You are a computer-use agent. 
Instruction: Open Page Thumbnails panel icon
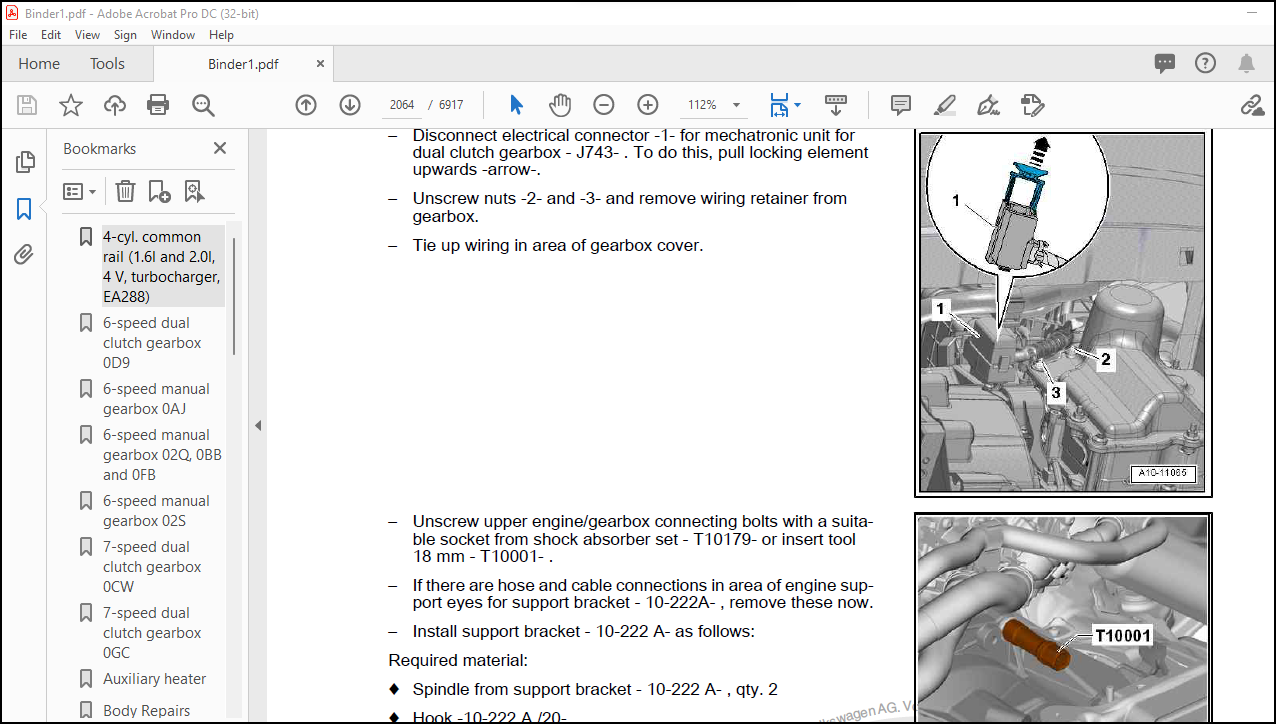[25, 161]
